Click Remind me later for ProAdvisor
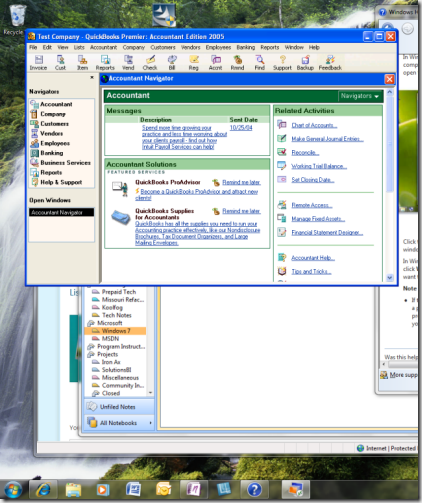 (x=241, y=182)
